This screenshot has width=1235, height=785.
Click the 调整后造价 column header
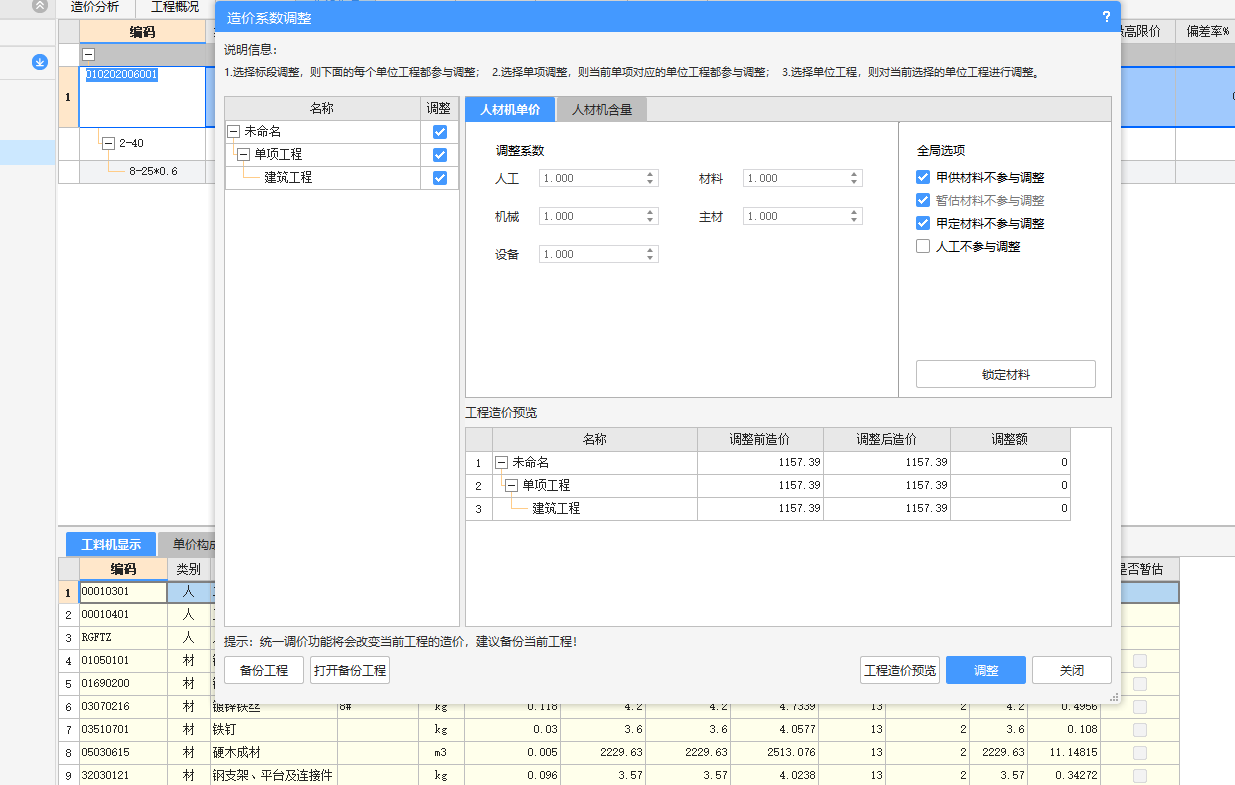887,439
